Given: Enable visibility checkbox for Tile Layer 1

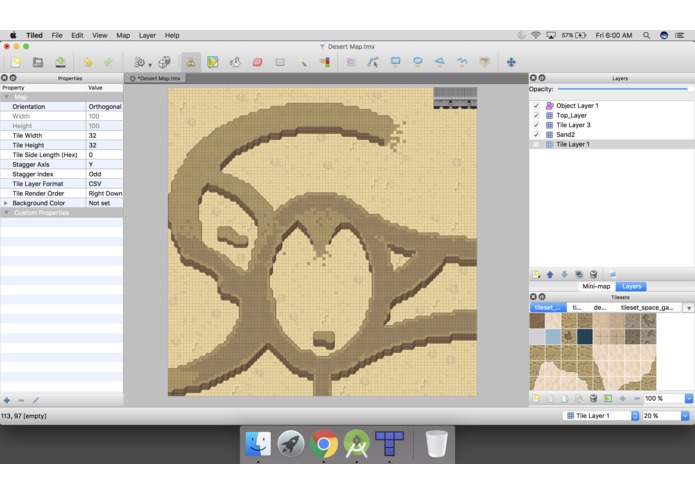Looking at the screenshot, I should [536, 144].
